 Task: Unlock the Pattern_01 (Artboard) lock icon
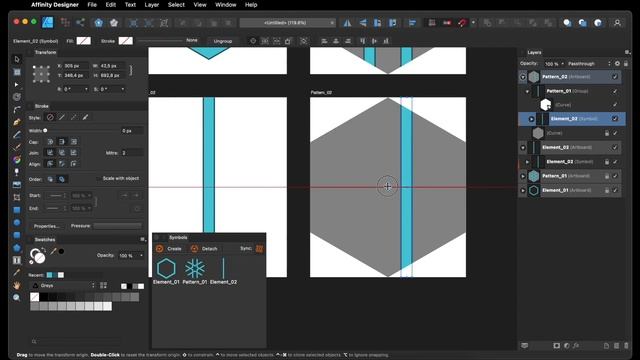pos(607,176)
